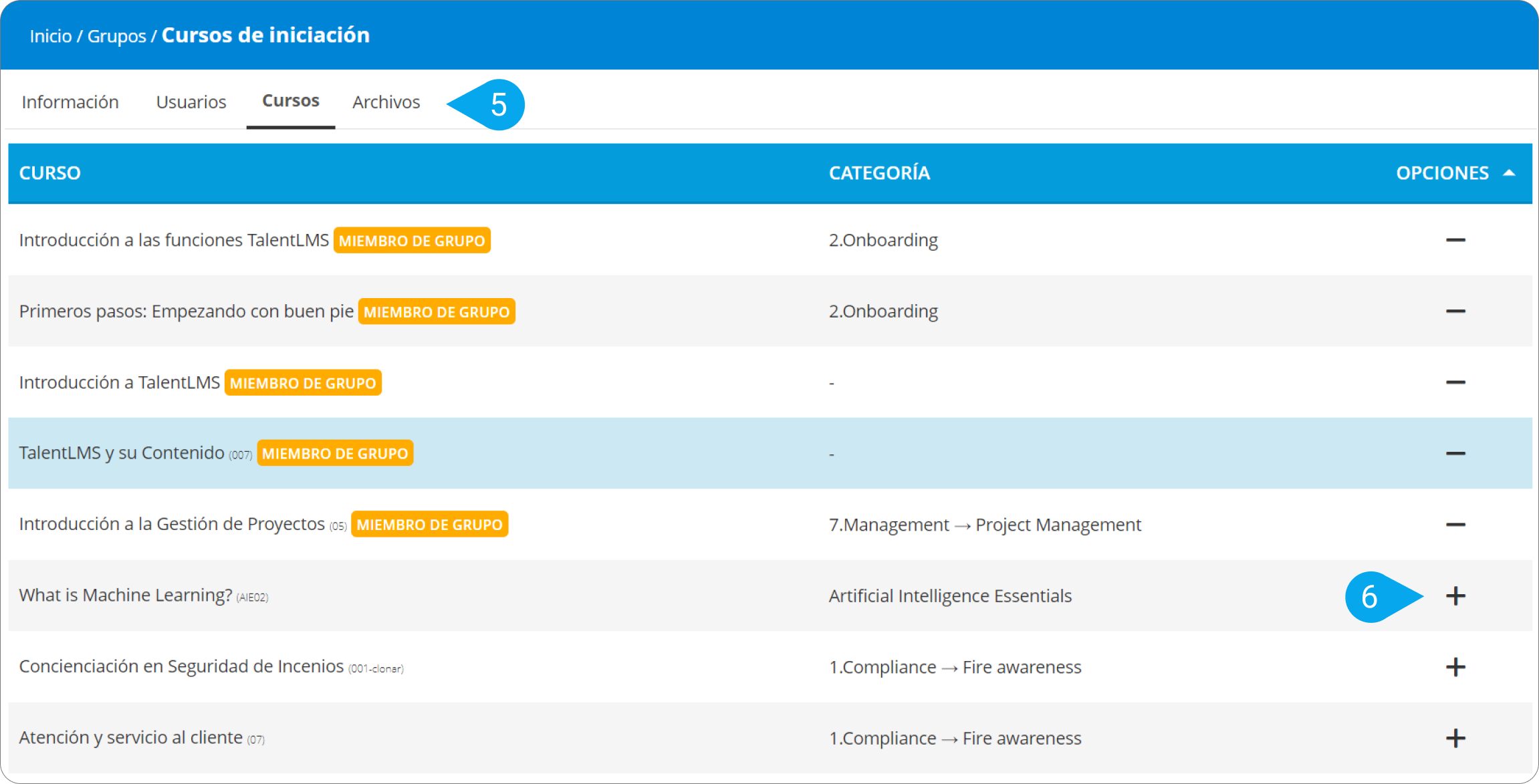The width and height of the screenshot is (1539, 784).
Task: Switch to the Usuarios tab
Action: (x=191, y=102)
